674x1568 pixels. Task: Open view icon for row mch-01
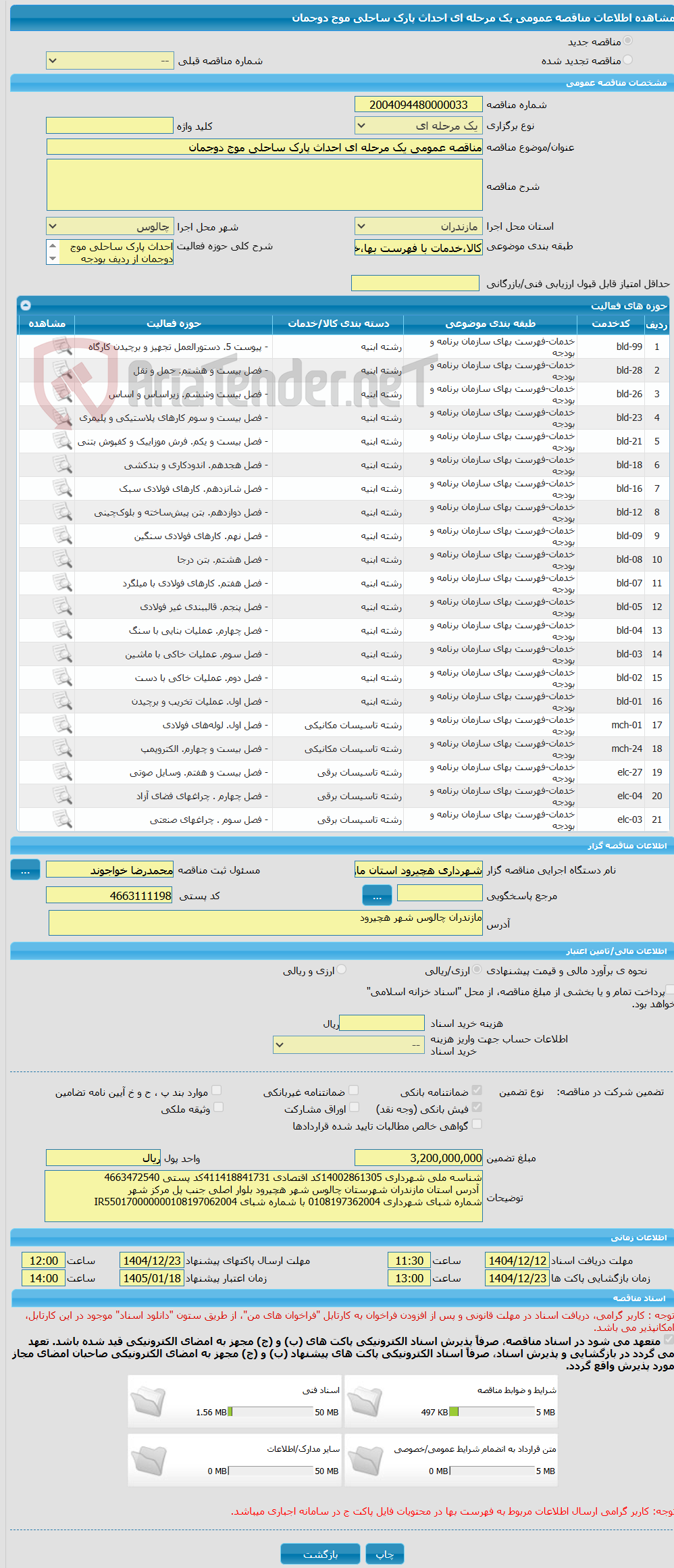pos(62,725)
